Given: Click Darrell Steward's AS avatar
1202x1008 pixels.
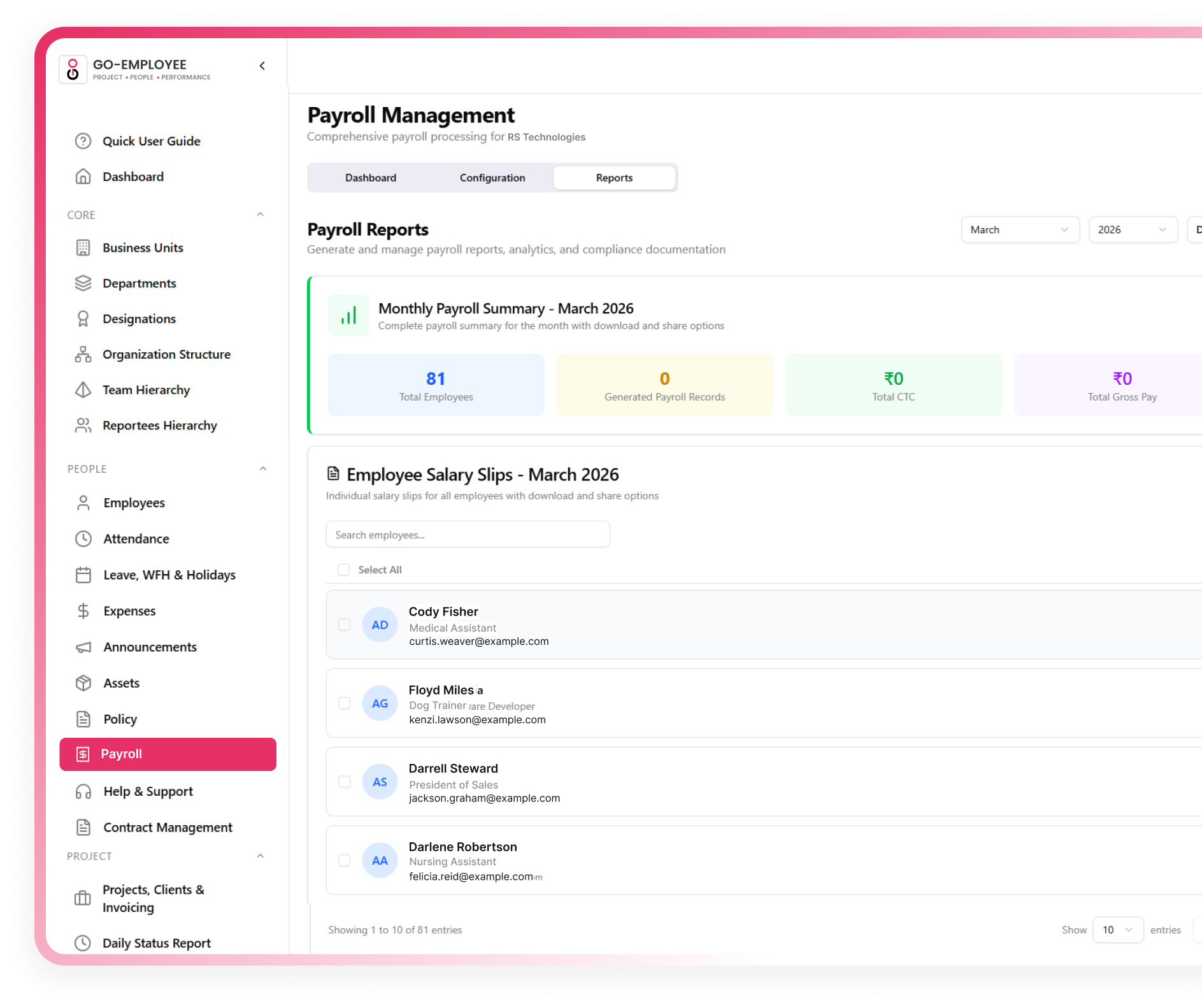Looking at the screenshot, I should (x=380, y=781).
